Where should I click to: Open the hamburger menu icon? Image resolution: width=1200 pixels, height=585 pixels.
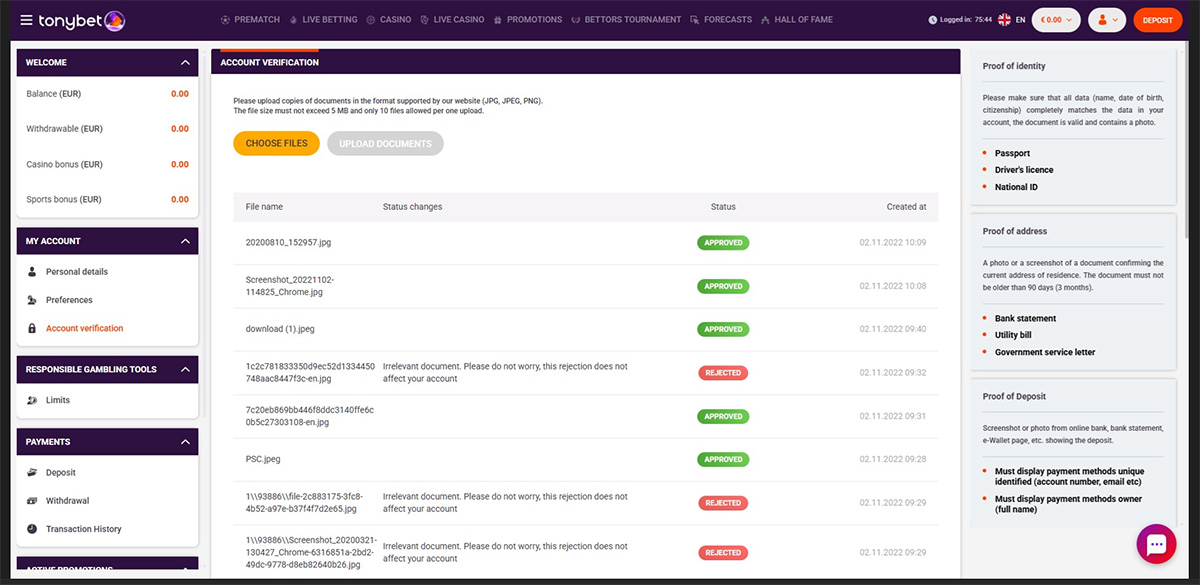[25, 20]
